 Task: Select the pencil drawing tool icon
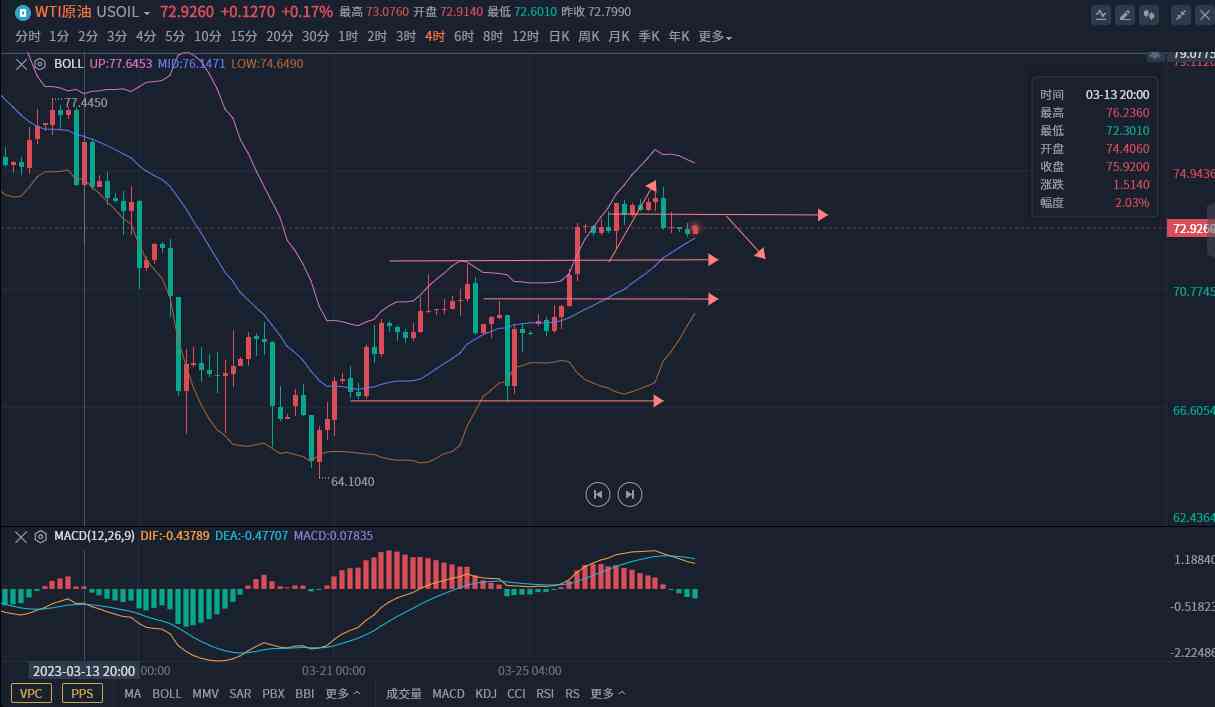click(x=1125, y=14)
